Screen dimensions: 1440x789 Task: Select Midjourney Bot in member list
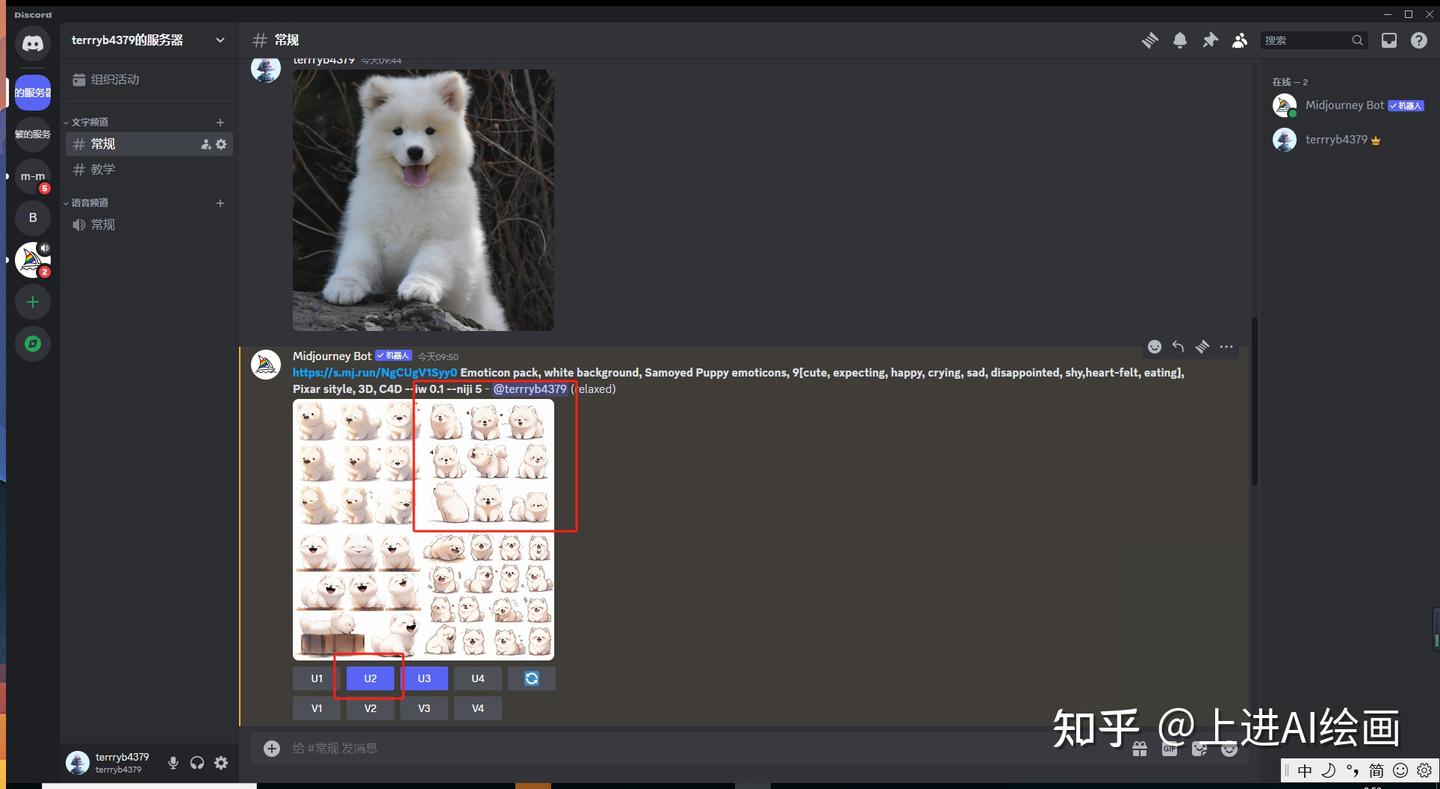[1347, 106]
